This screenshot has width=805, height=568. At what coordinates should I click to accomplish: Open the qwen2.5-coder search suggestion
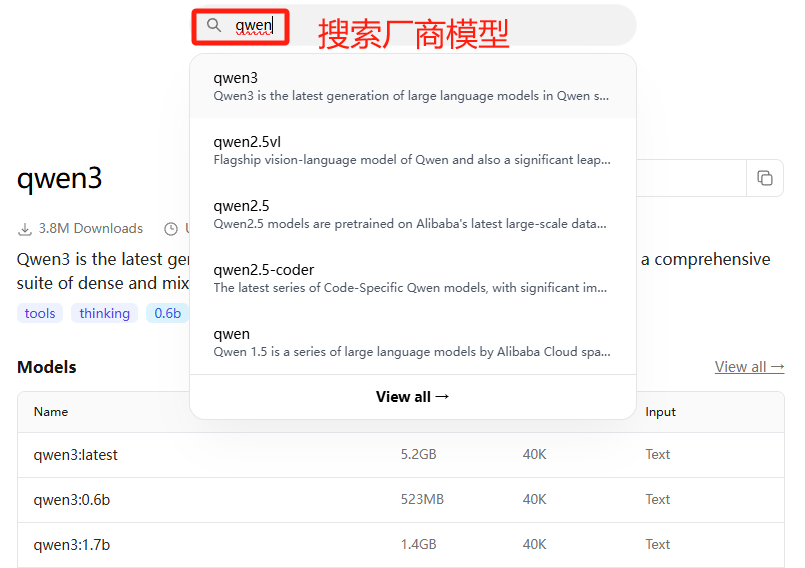[x=413, y=278]
